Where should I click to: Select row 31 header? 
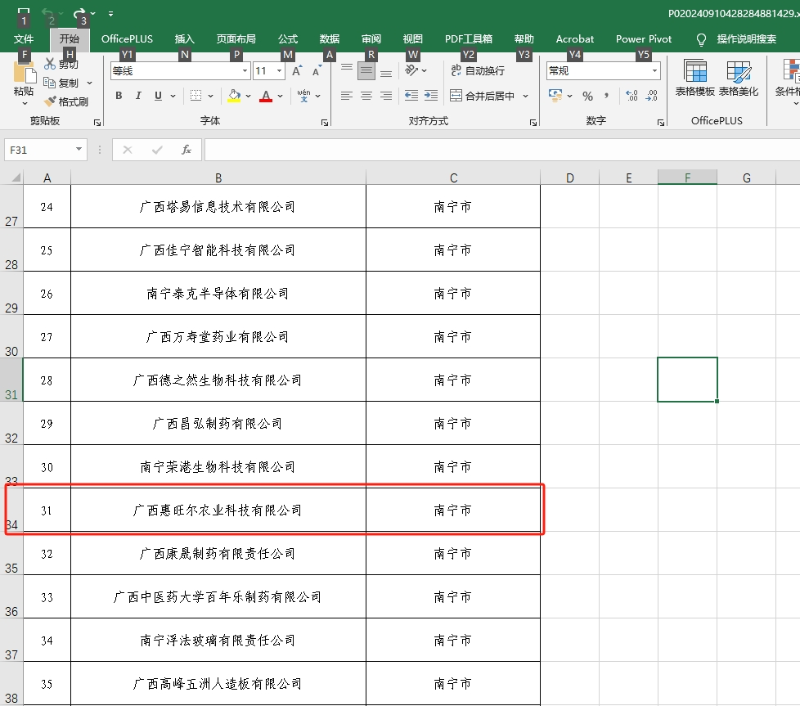tap(11, 380)
